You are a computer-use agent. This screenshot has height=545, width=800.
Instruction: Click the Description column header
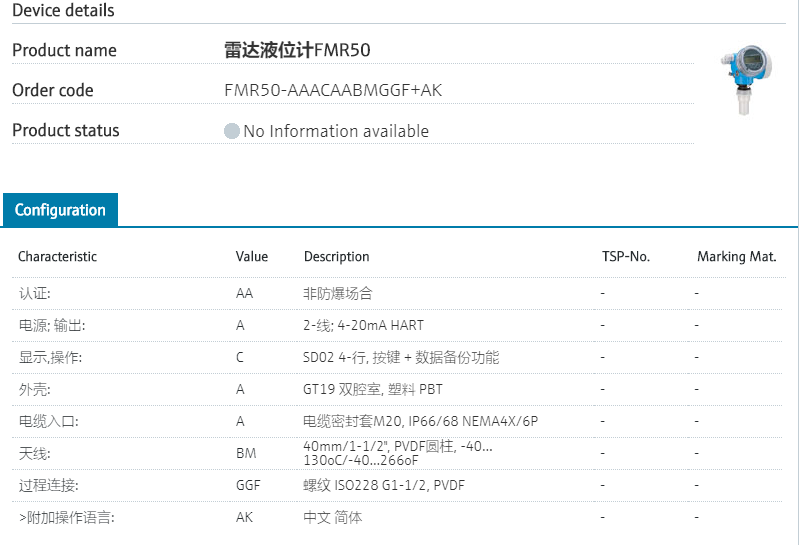337,257
